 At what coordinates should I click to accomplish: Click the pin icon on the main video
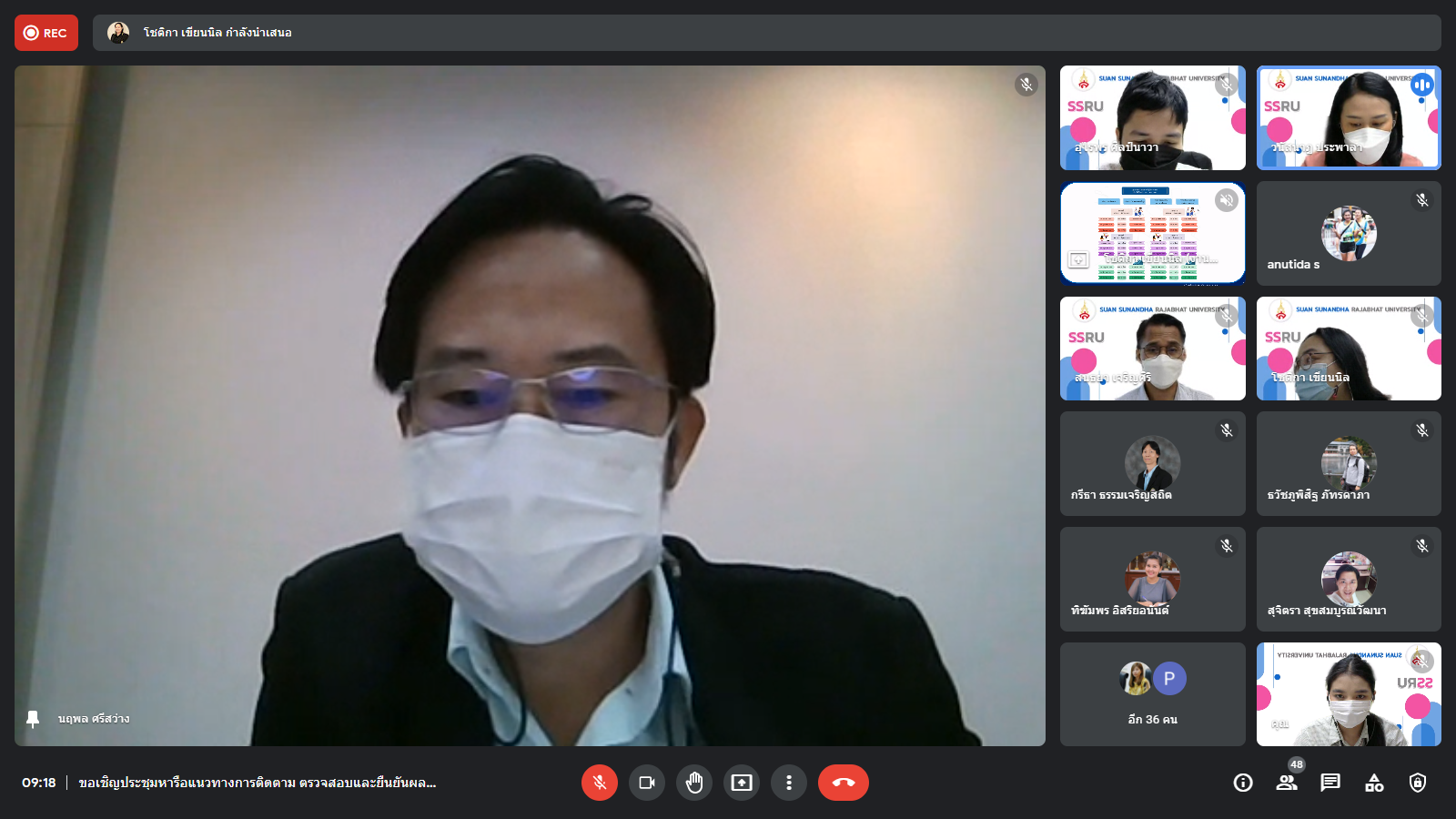click(33, 719)
